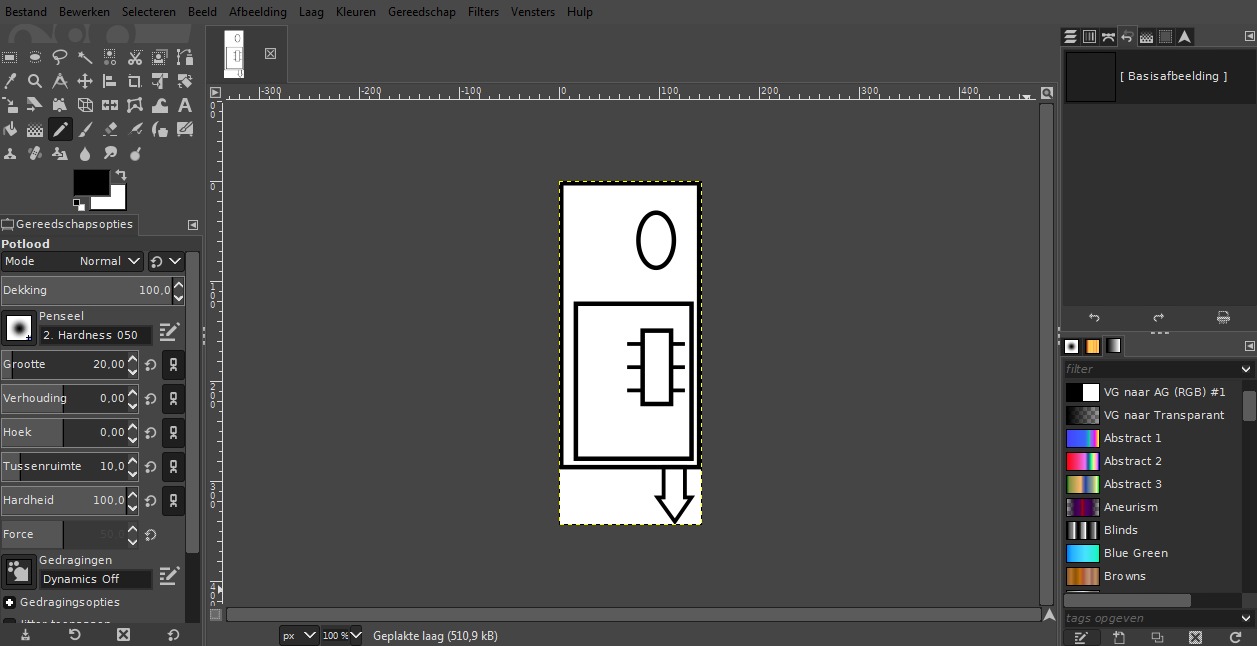Select the Alignment tool

click(110, 81)
